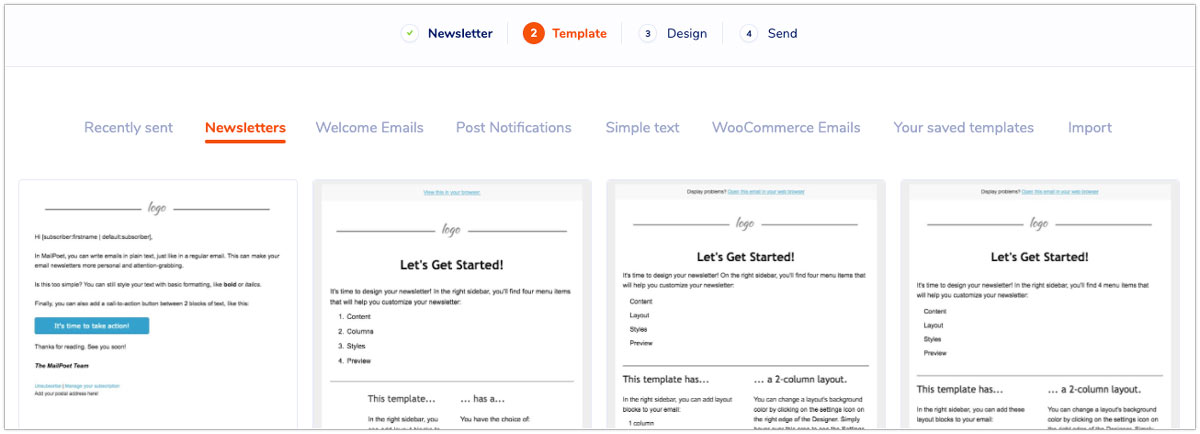Open the Post Notifications tab
The width and height of the screenshot is (1200, 434).
click(x=514, y=127)
